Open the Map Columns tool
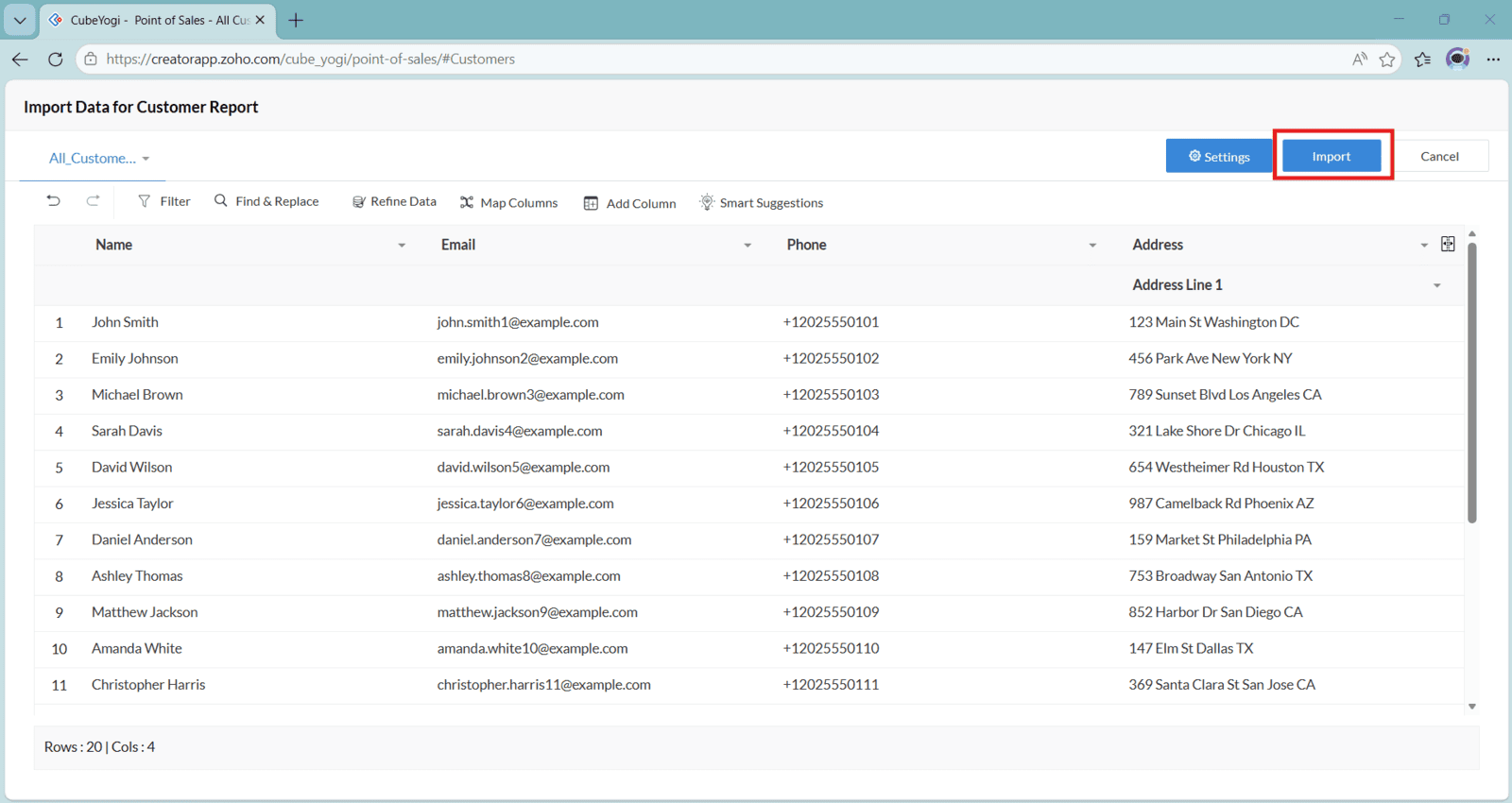Screen dimensions: 1512x803 [509, 203]
